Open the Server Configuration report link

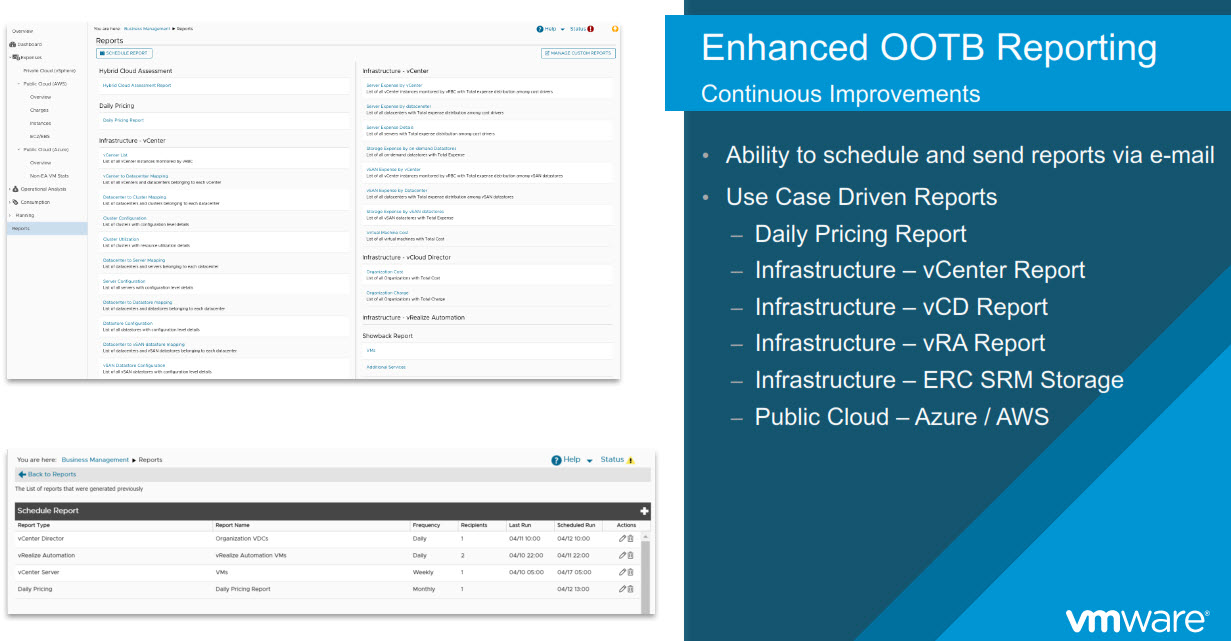(x=125, y=281)
